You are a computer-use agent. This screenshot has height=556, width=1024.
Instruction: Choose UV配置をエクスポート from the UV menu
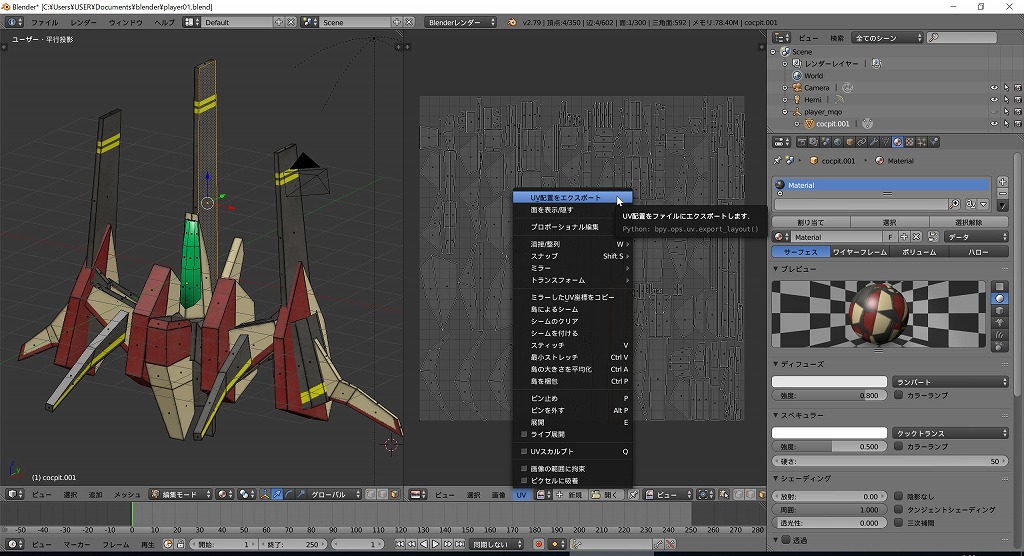pos(566,198)
